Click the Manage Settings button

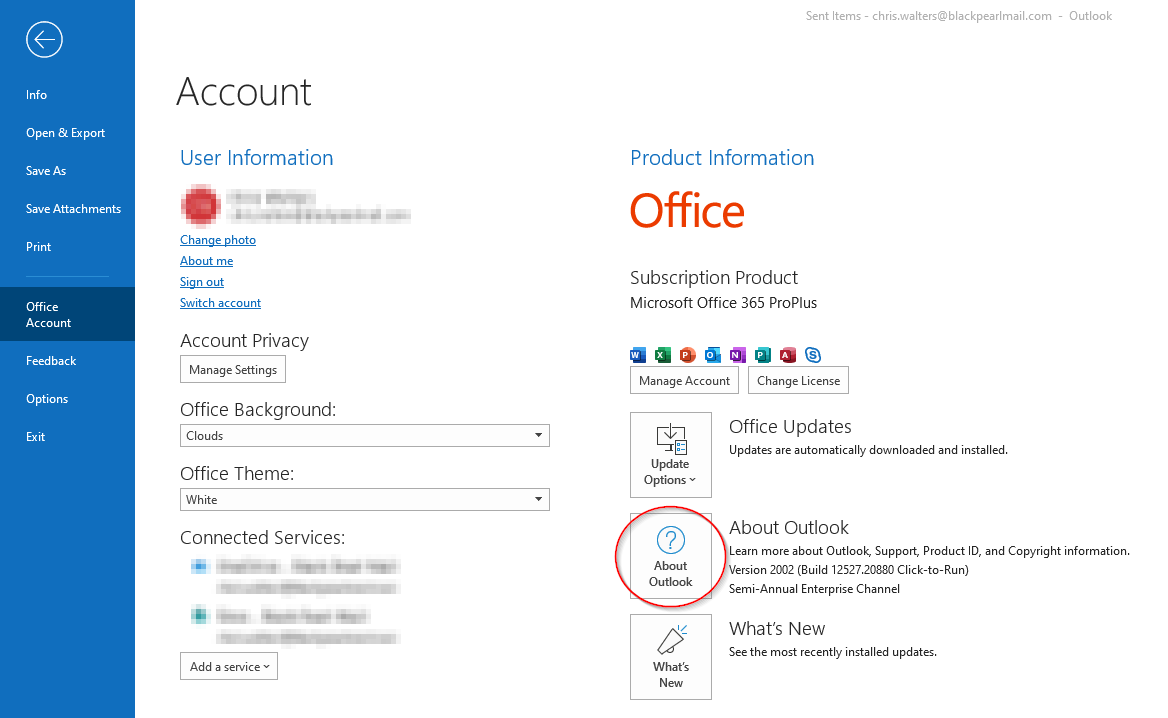(x=233, y=370)
